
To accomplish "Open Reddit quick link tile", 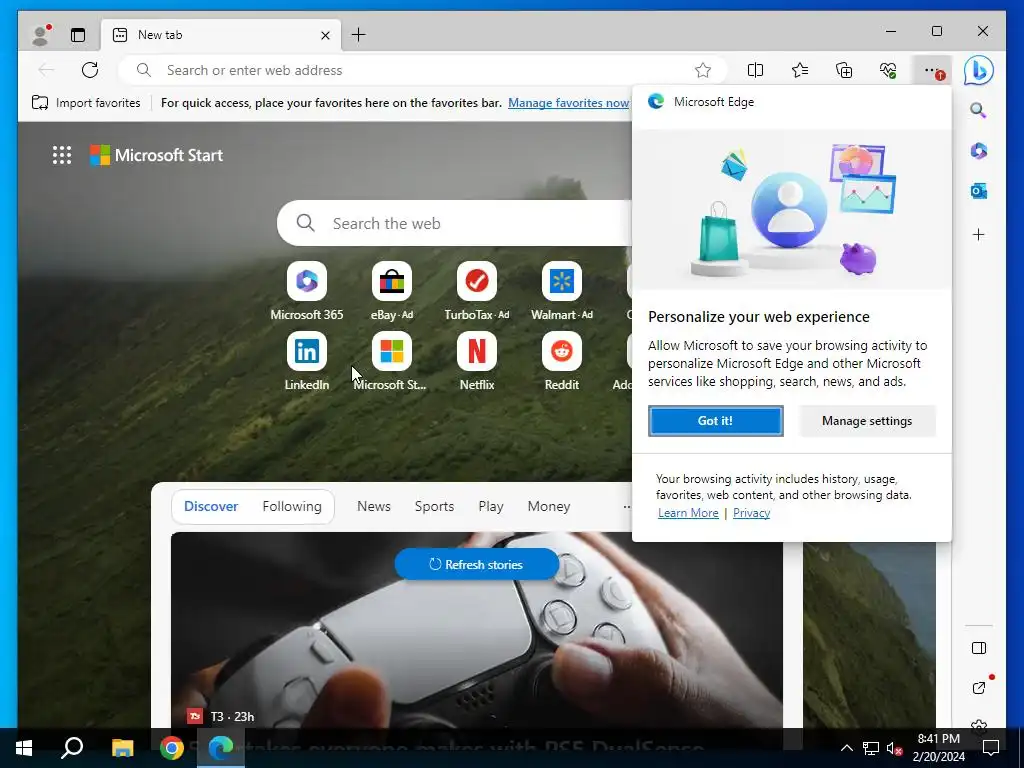I will (562, 361).
